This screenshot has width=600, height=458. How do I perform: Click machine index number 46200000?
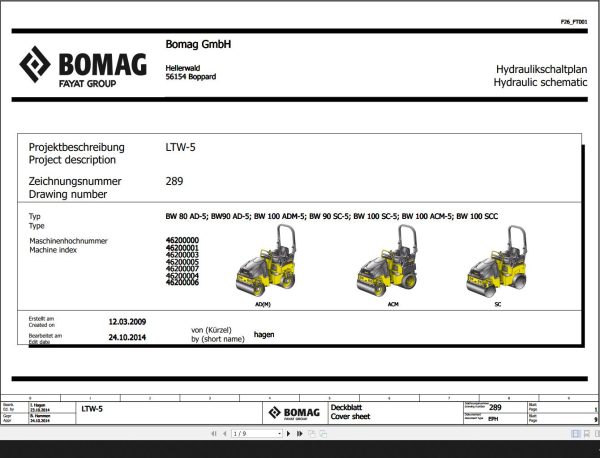pos(182,240)
